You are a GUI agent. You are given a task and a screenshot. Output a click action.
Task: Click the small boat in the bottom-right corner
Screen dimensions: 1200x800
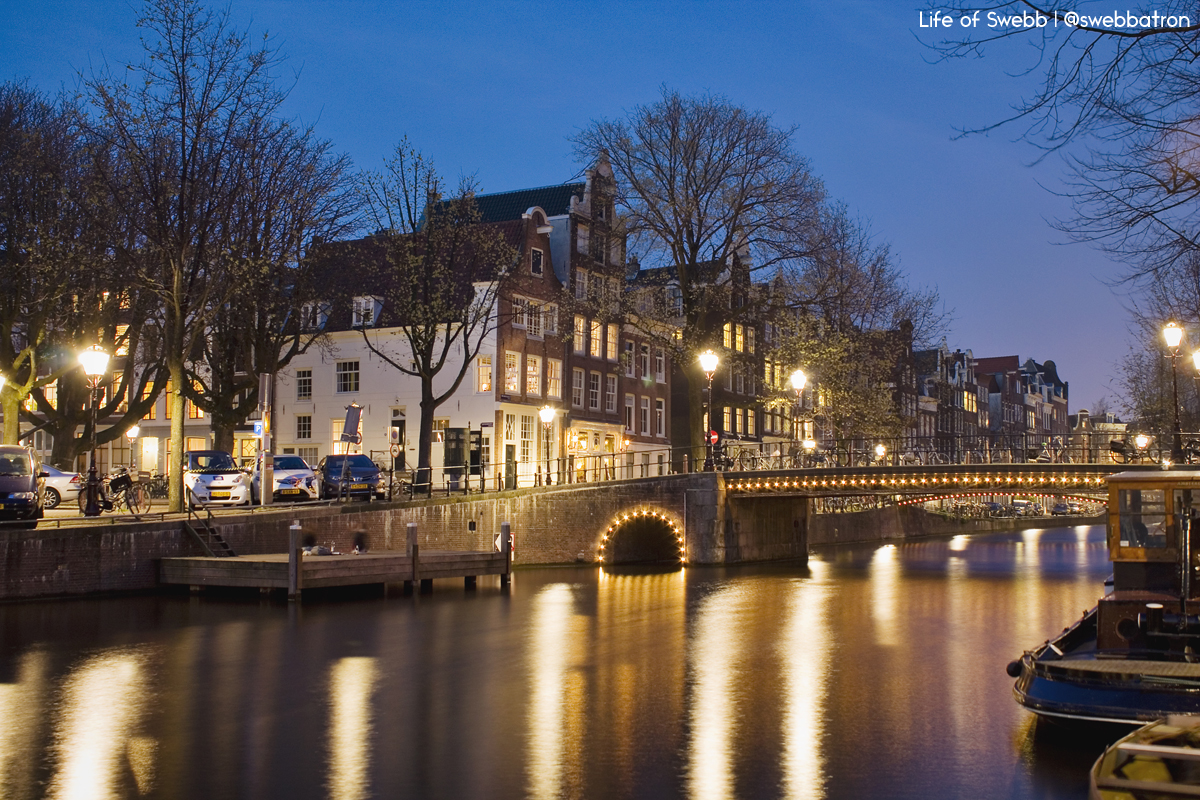pos(1150,760)
